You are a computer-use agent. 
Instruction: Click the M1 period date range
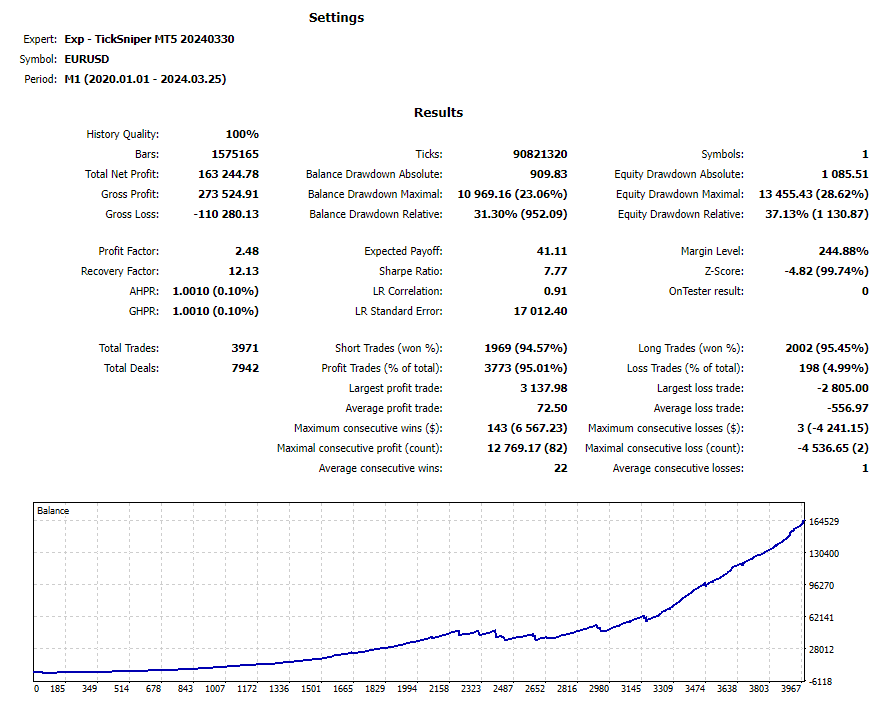pyautogui.click(x=145, y=79)
